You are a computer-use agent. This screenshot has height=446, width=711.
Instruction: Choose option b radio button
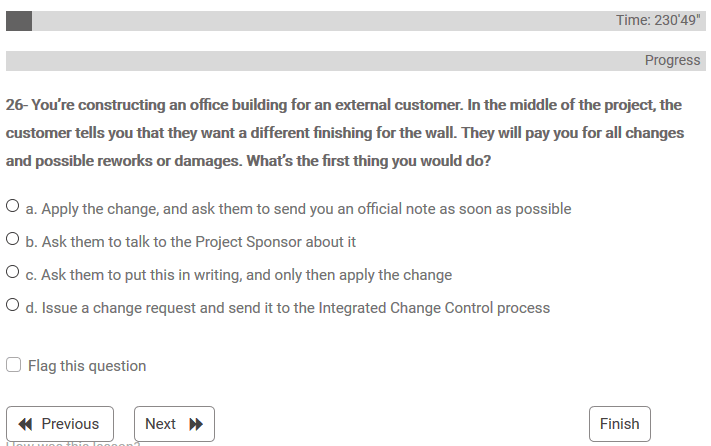[13, 240]
